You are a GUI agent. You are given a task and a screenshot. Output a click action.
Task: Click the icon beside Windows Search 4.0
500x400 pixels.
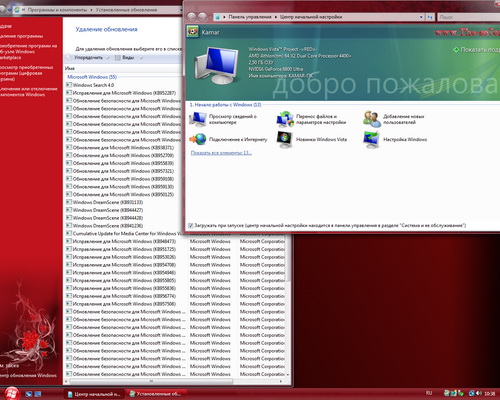[x=69, y=85]
